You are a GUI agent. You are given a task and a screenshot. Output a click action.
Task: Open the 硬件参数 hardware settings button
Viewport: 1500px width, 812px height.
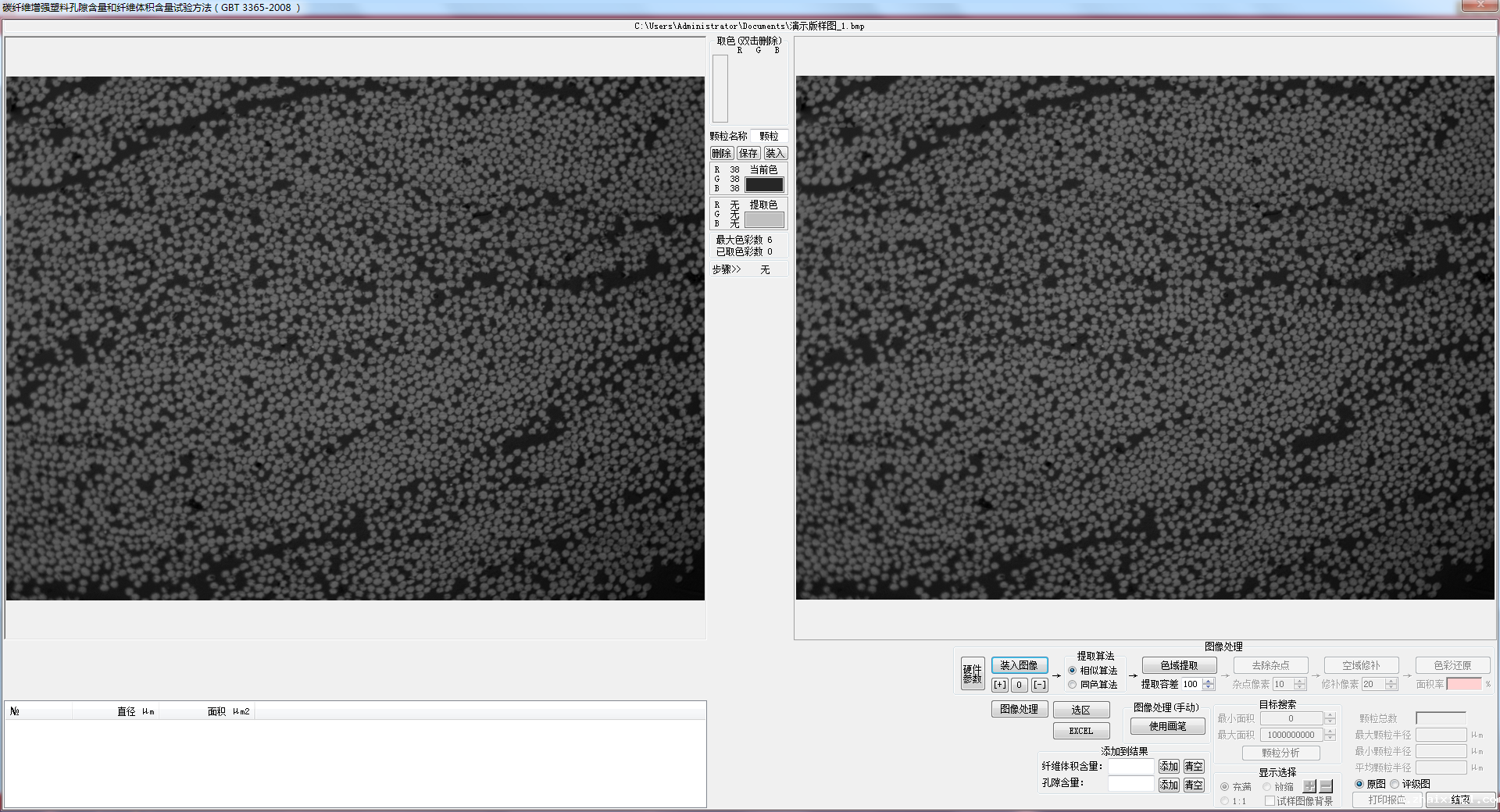click(x=972, y=674)
